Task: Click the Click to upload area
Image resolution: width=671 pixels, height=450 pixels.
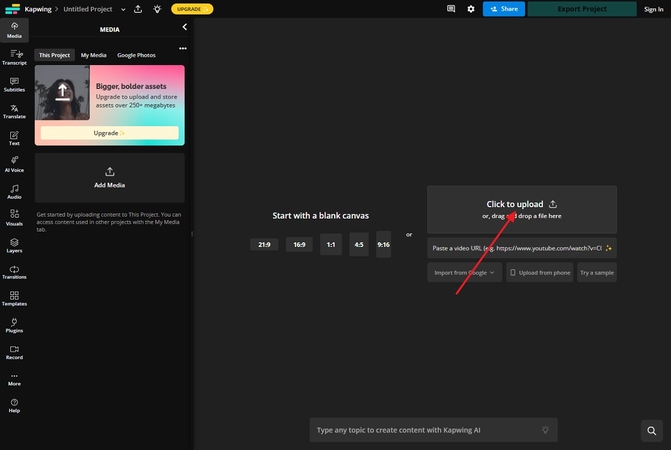Action: tap(522, 210)
